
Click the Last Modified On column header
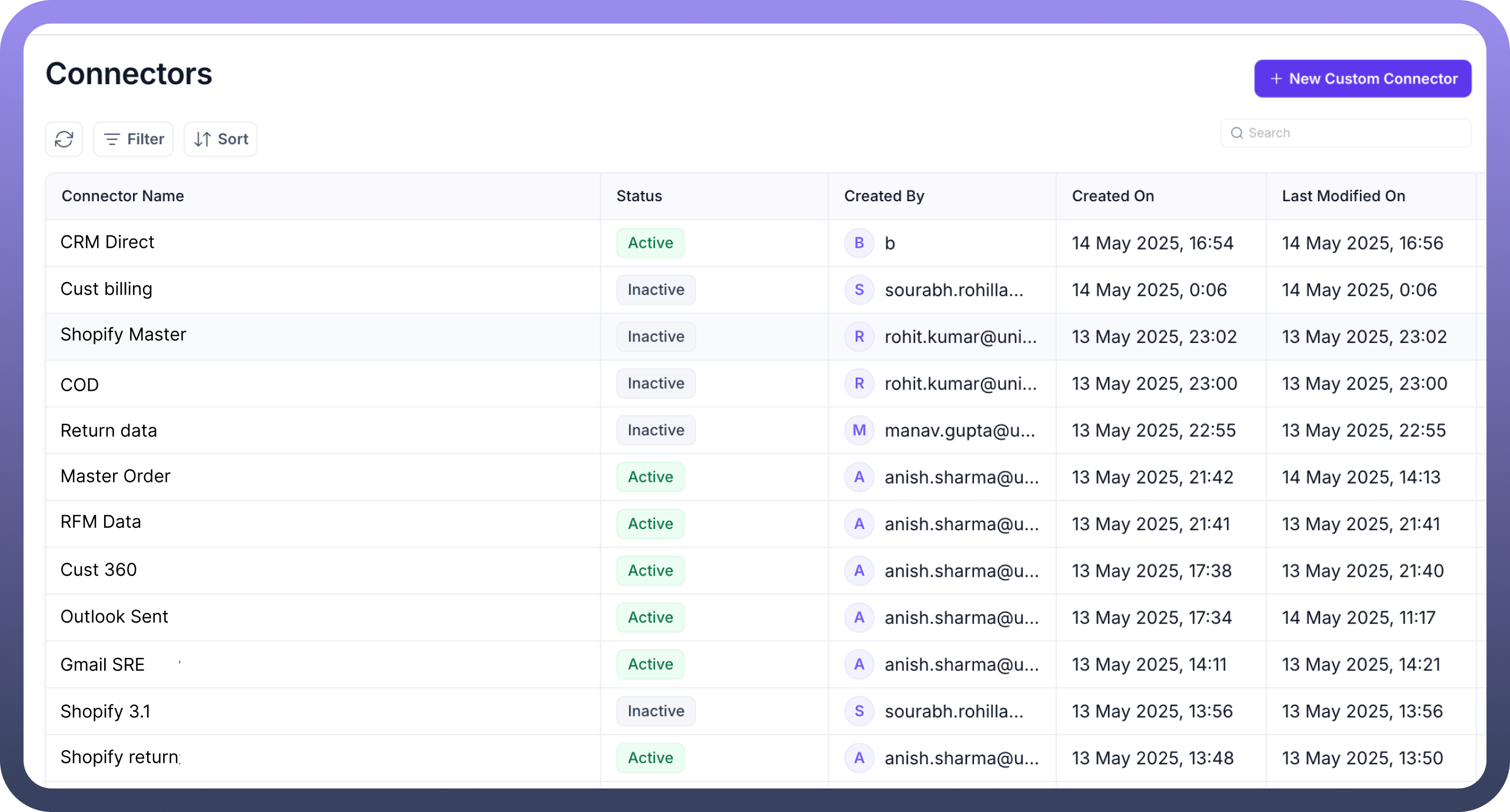pos(1343,196)
